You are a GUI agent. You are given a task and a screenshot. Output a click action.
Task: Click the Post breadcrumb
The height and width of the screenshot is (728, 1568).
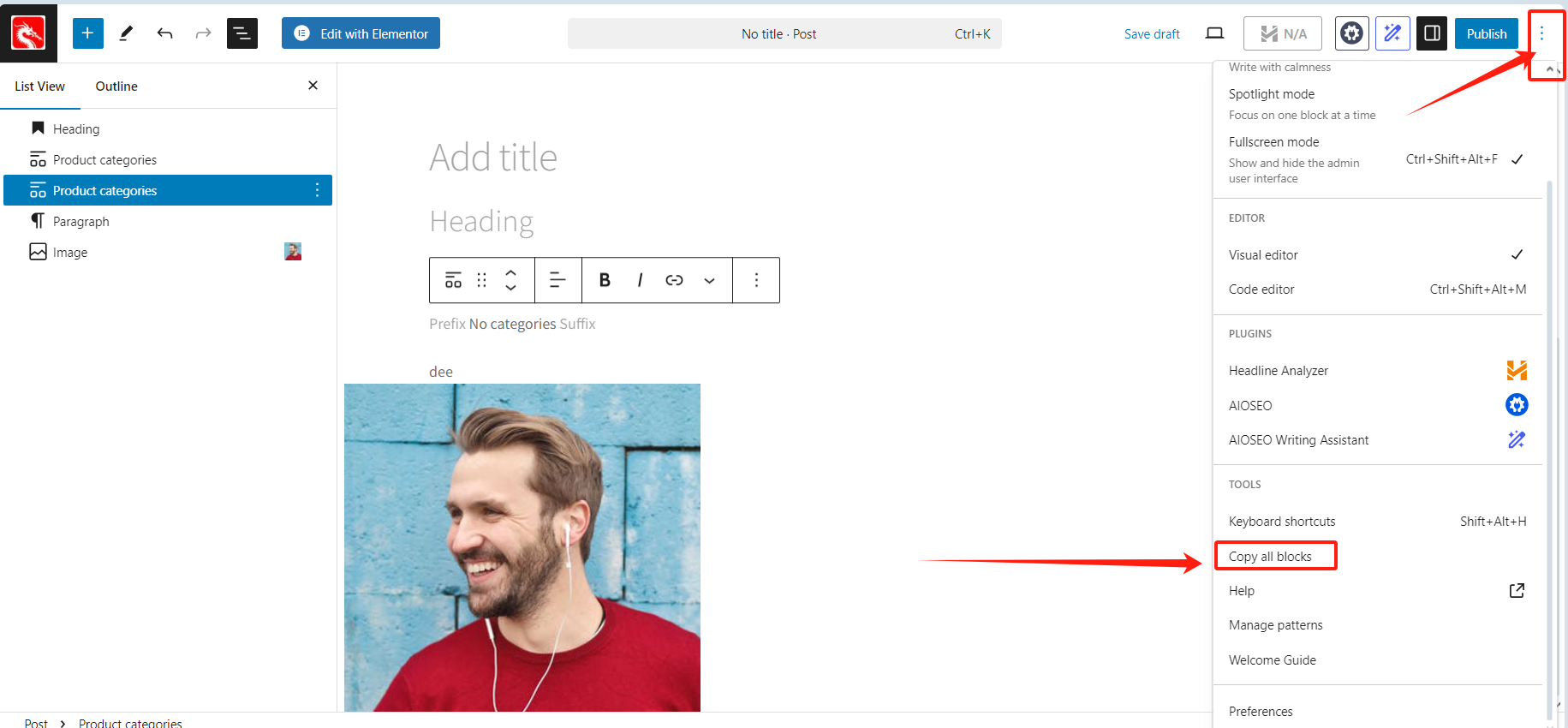36,723
